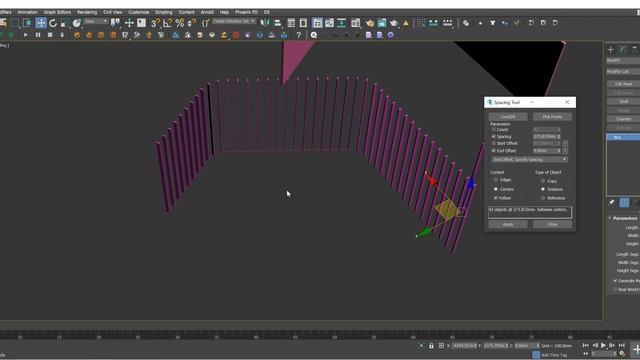Open the Arnold menu
The height and width of the screenshot is (360, 640).
click(207, 12)
